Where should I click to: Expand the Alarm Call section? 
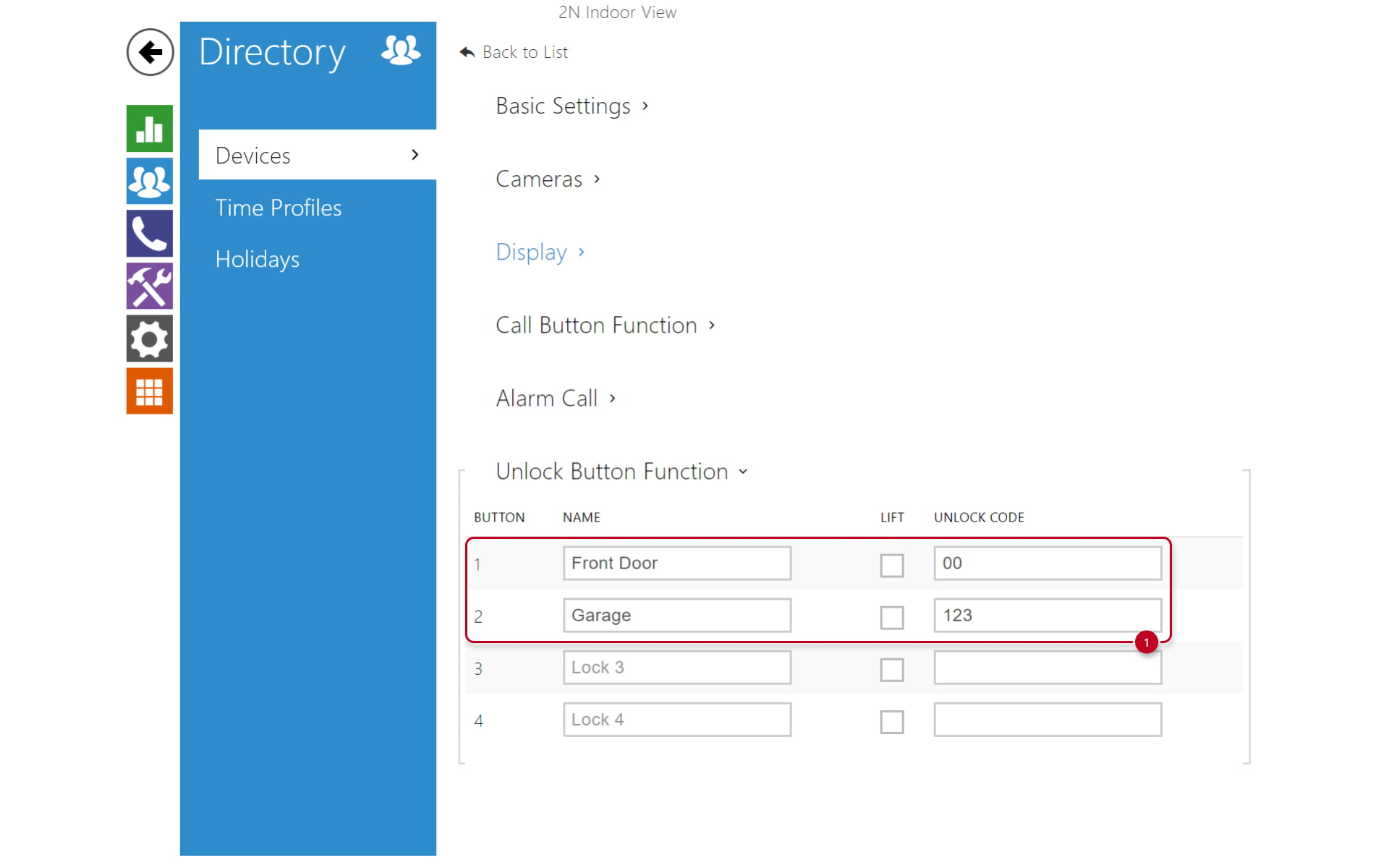pos(556,398)
